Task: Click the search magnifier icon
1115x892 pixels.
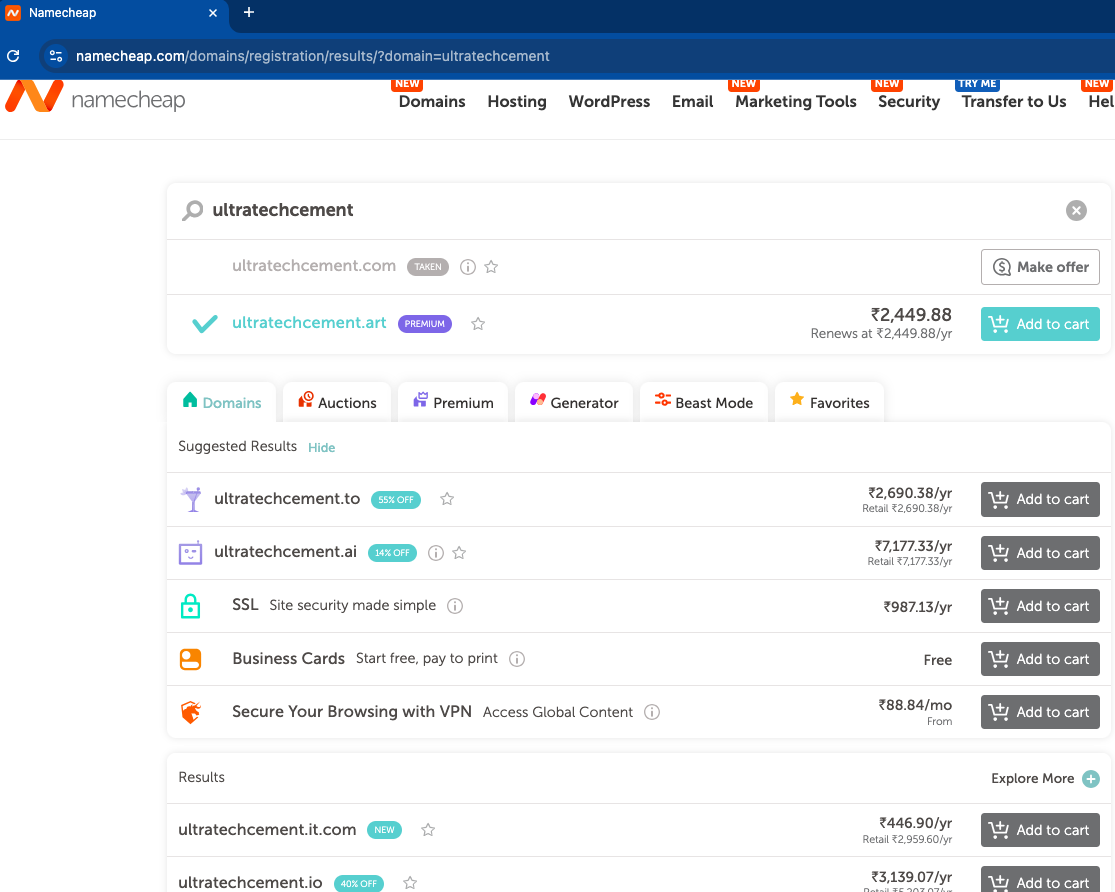Action: [192, 210]
